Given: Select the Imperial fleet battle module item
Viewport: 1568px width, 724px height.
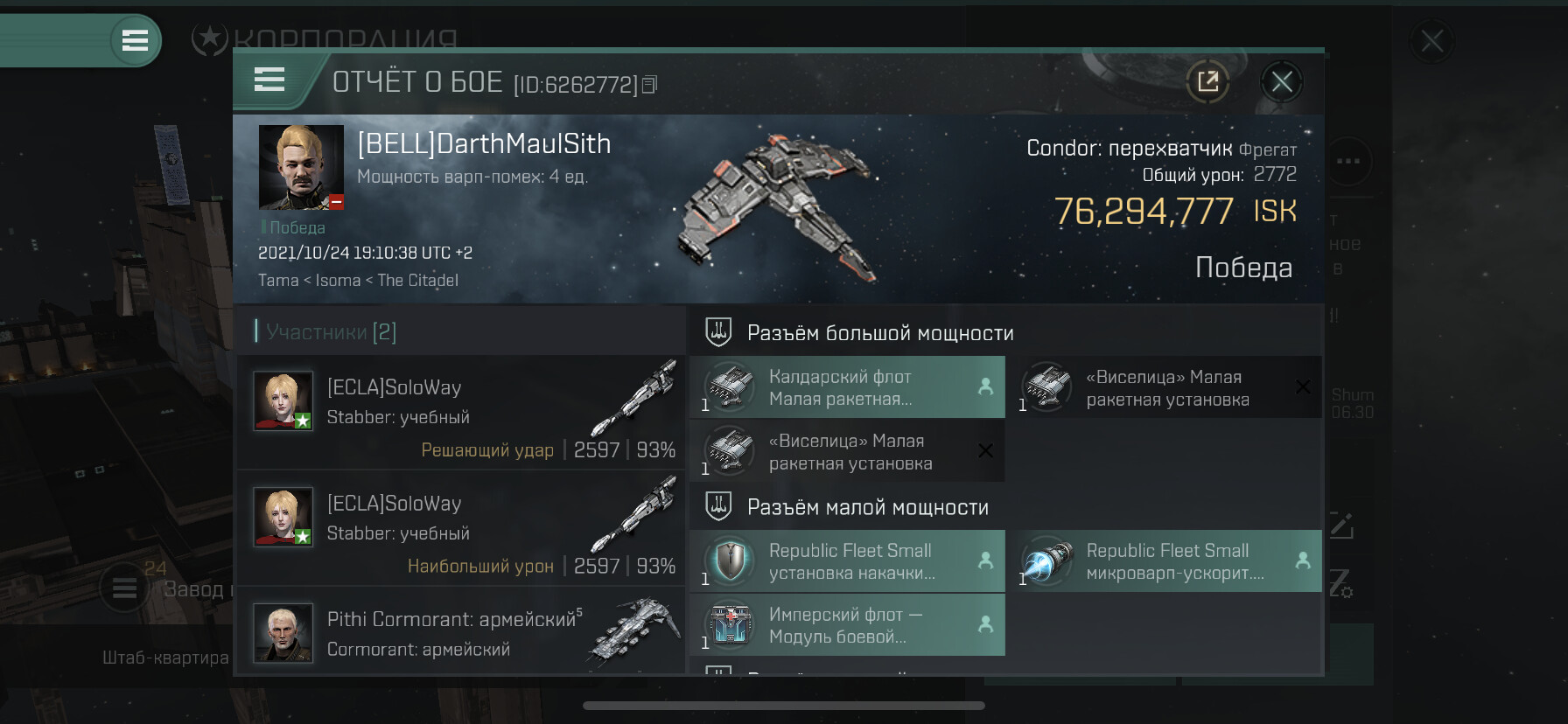Looking at the screenshot, I should (847, 624).
